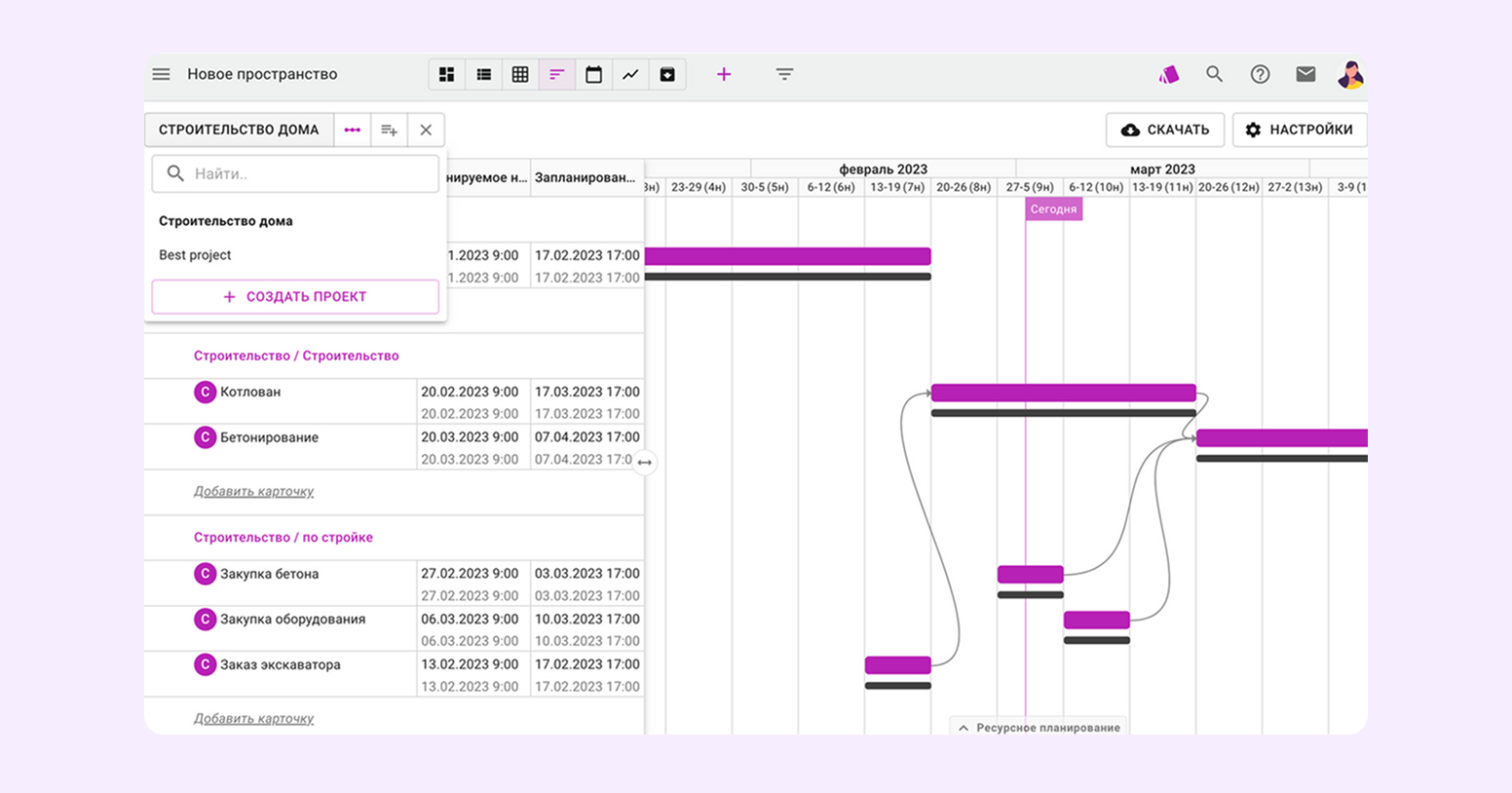Click the СКАЧАТЬ download button
The height and width of the screenshot is (793, 1512).
pyautogui.click(x=1165, y=130)
